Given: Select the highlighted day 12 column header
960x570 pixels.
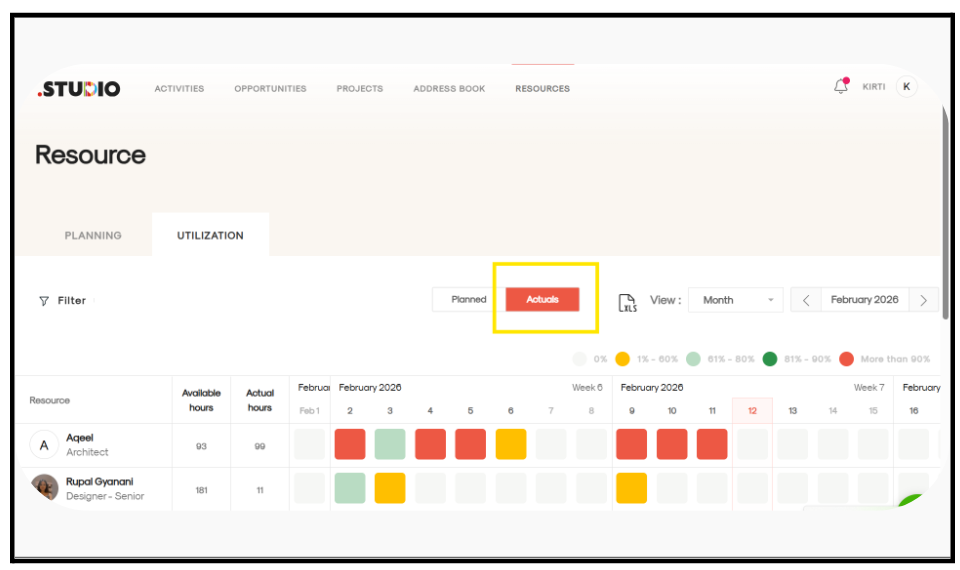Looking at the screenshot, I should [x=752, y=411].
